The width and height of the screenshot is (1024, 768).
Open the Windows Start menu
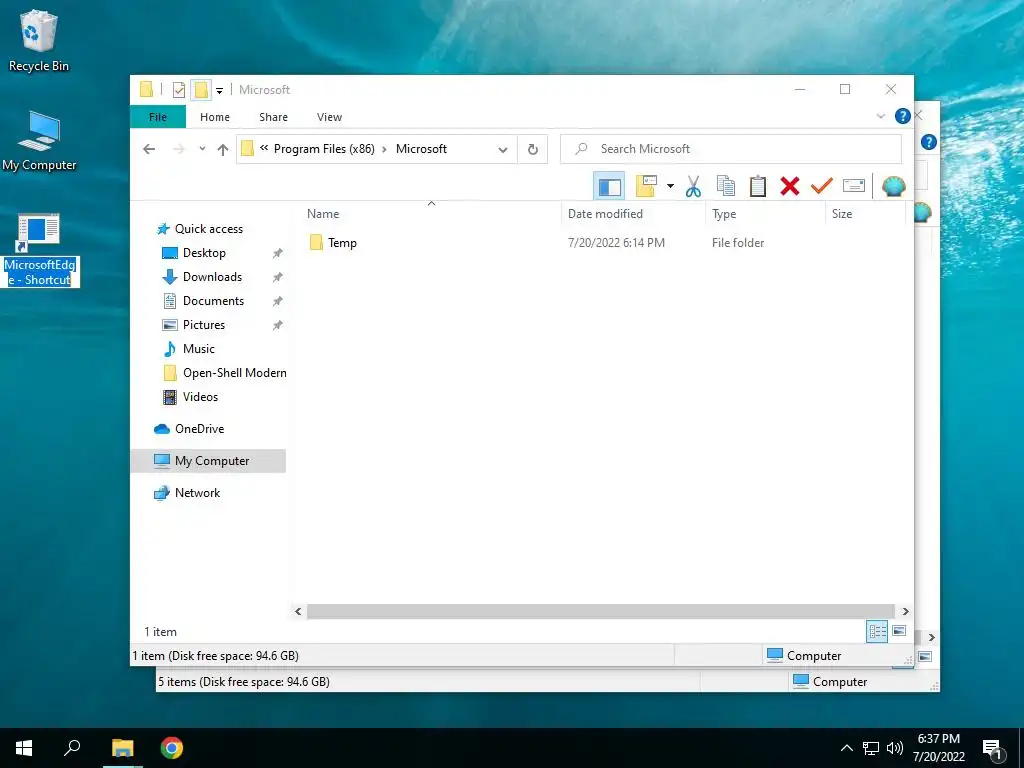tap(24, 748)
